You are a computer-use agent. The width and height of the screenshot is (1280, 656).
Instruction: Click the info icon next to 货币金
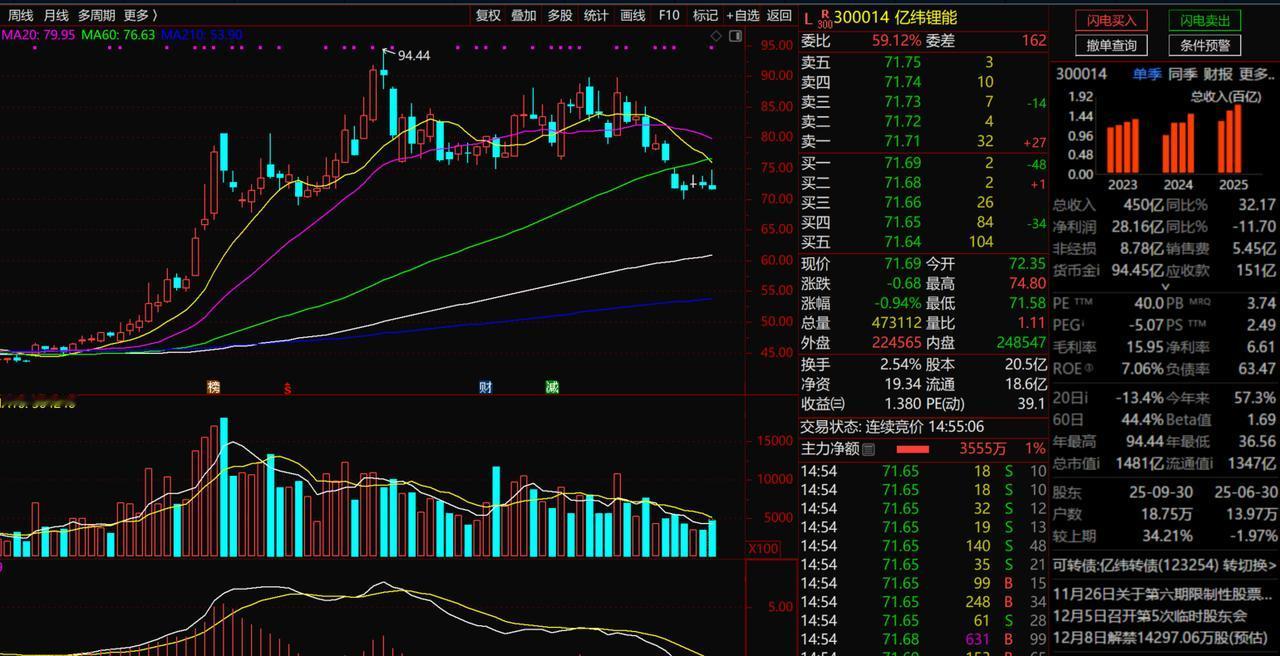coord(1097,270)
